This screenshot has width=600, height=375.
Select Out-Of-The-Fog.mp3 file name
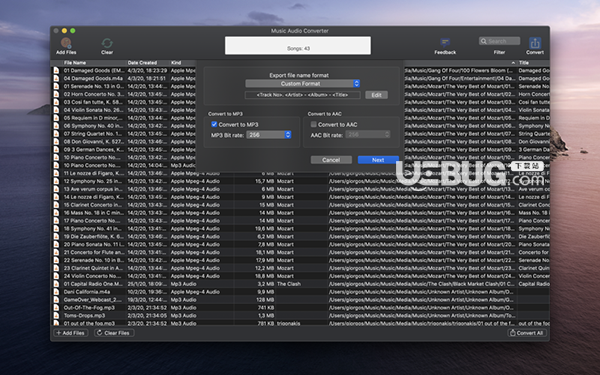coord(89,308)
